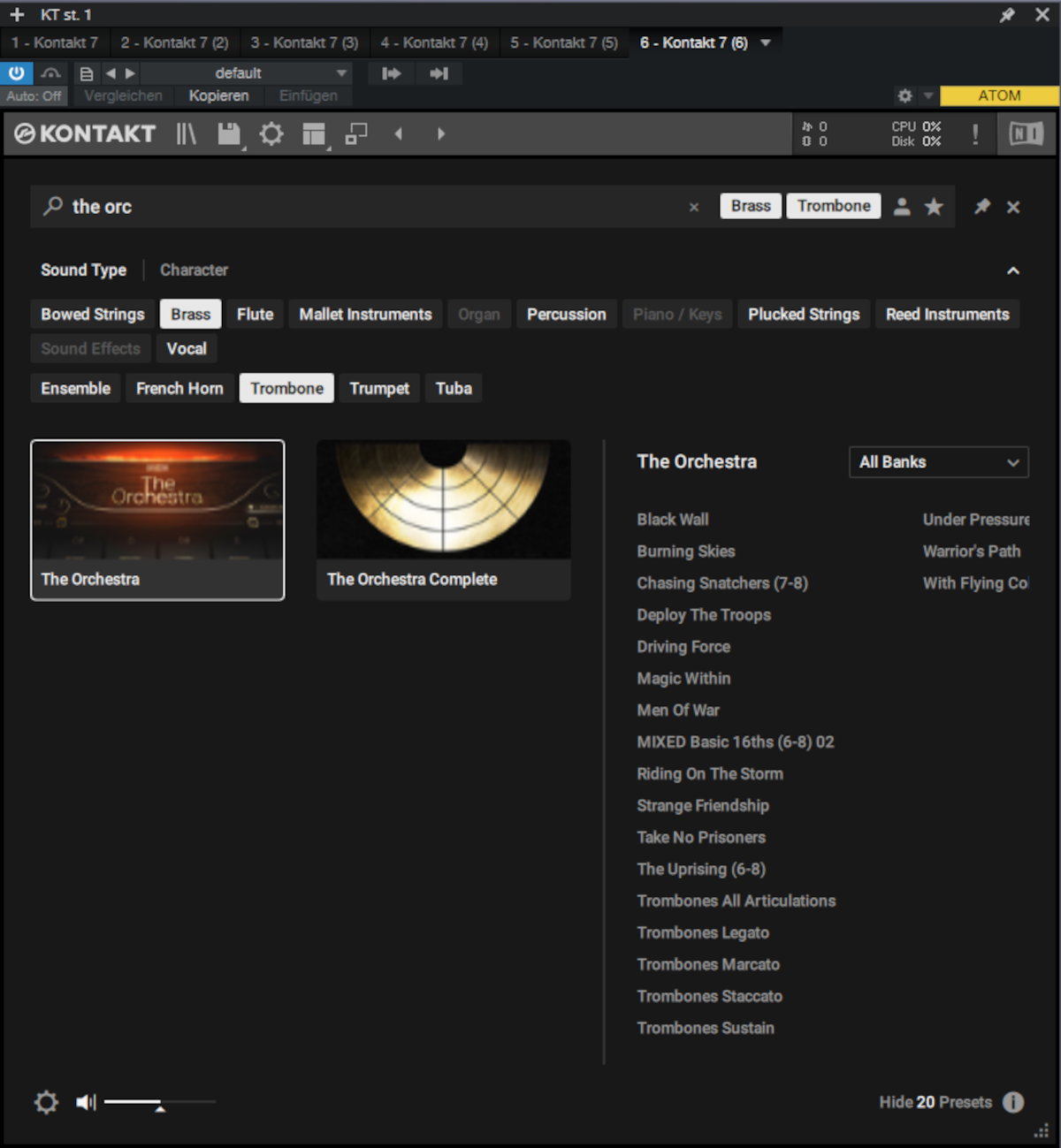
Task: Enable the Flute filter tag
Action: tap(255, 314)
